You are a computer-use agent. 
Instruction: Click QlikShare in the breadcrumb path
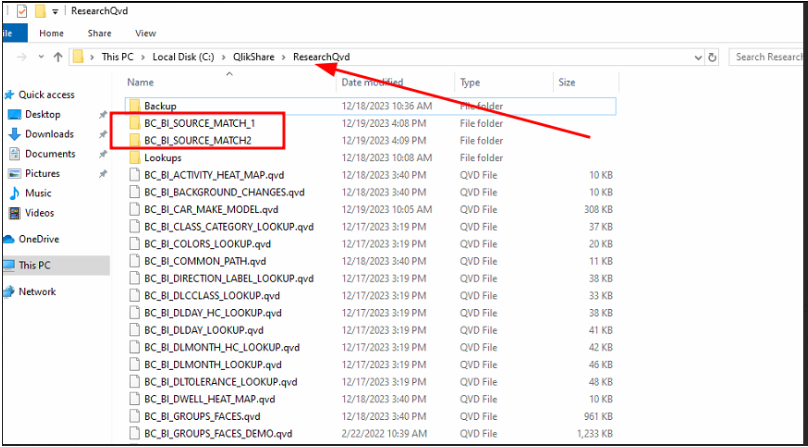[x=254, y=57]
